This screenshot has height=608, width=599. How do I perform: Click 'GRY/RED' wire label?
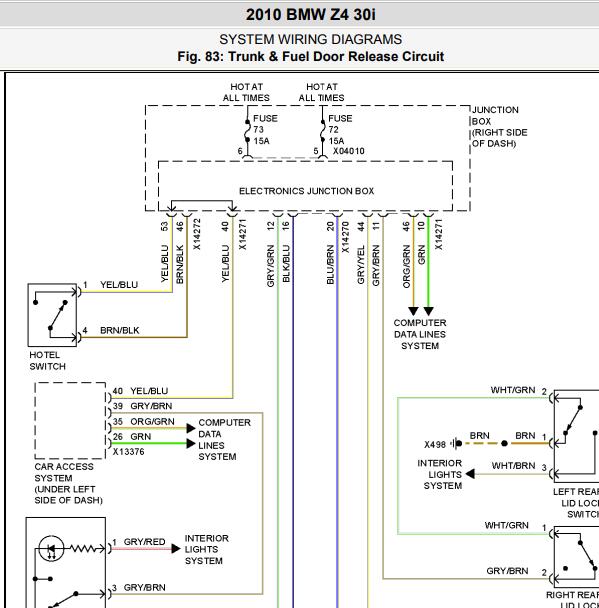point(144,542)
